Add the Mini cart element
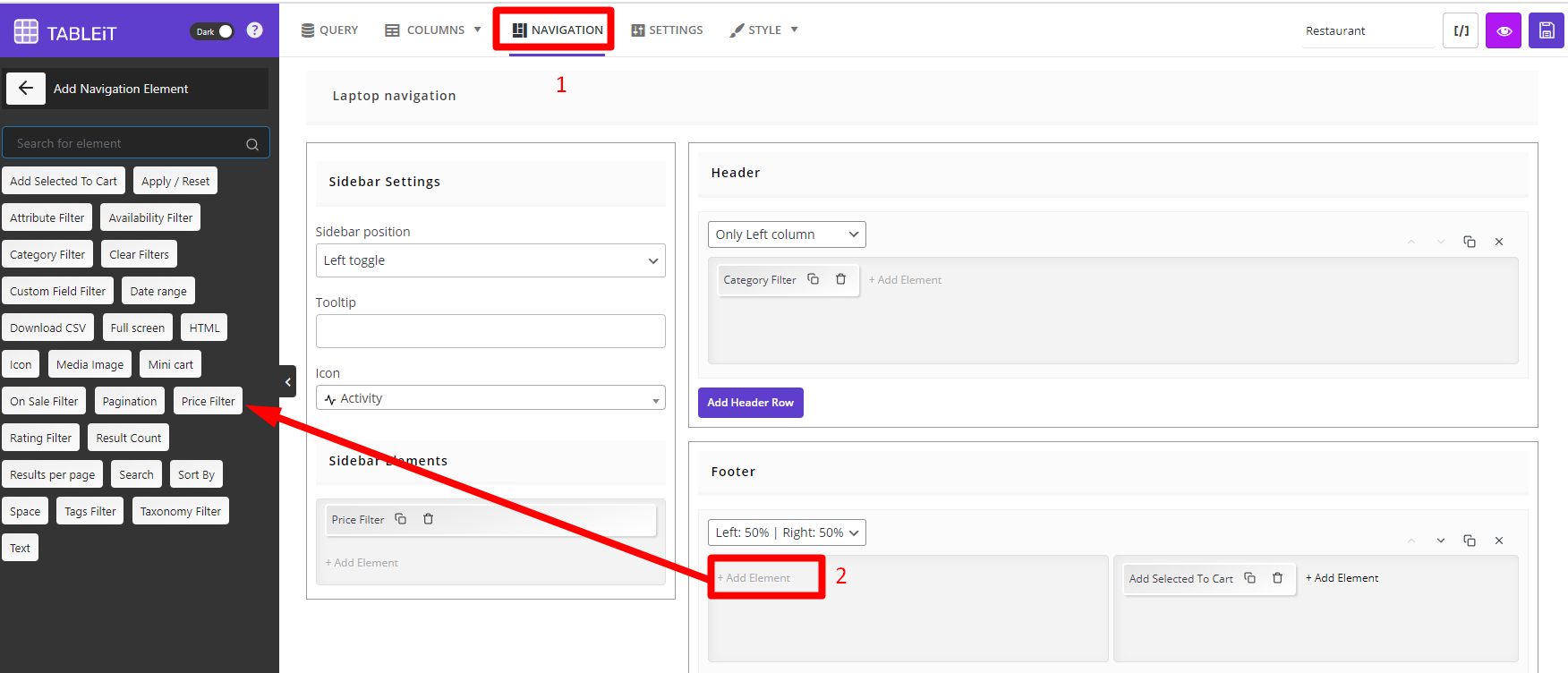Image resolution: width=1568 pixels, height=673 pixels. (x=170, y=364)
